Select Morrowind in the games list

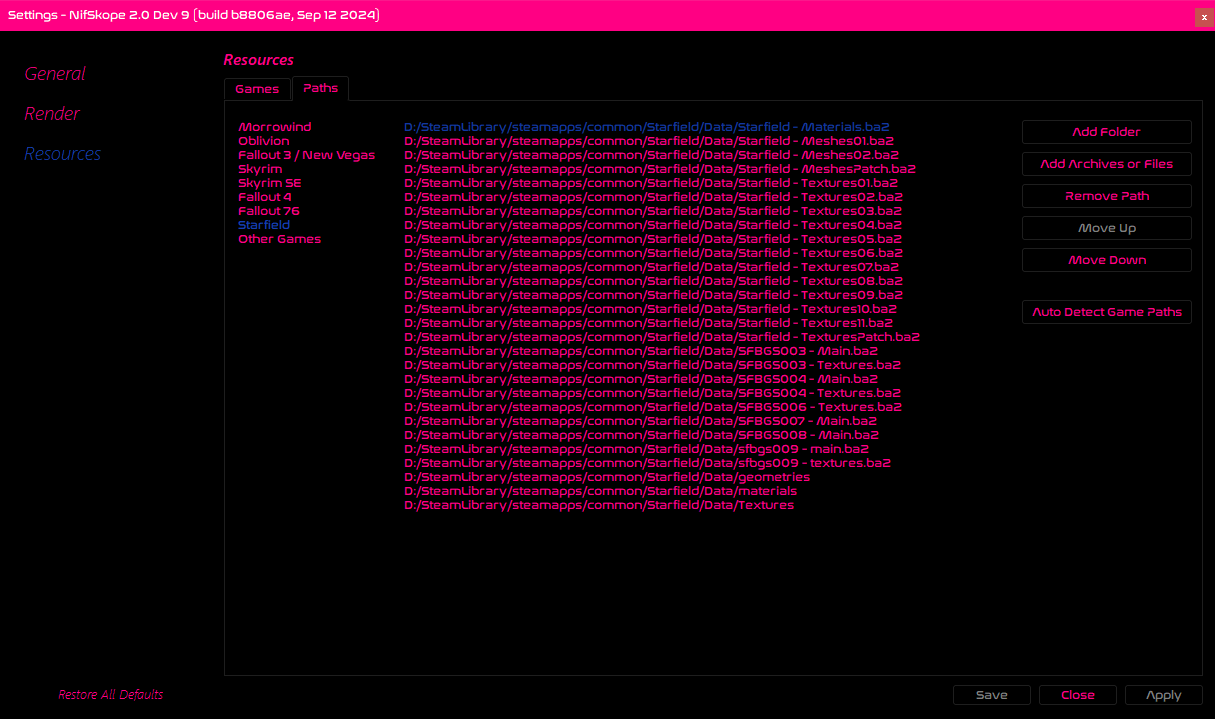275,127
